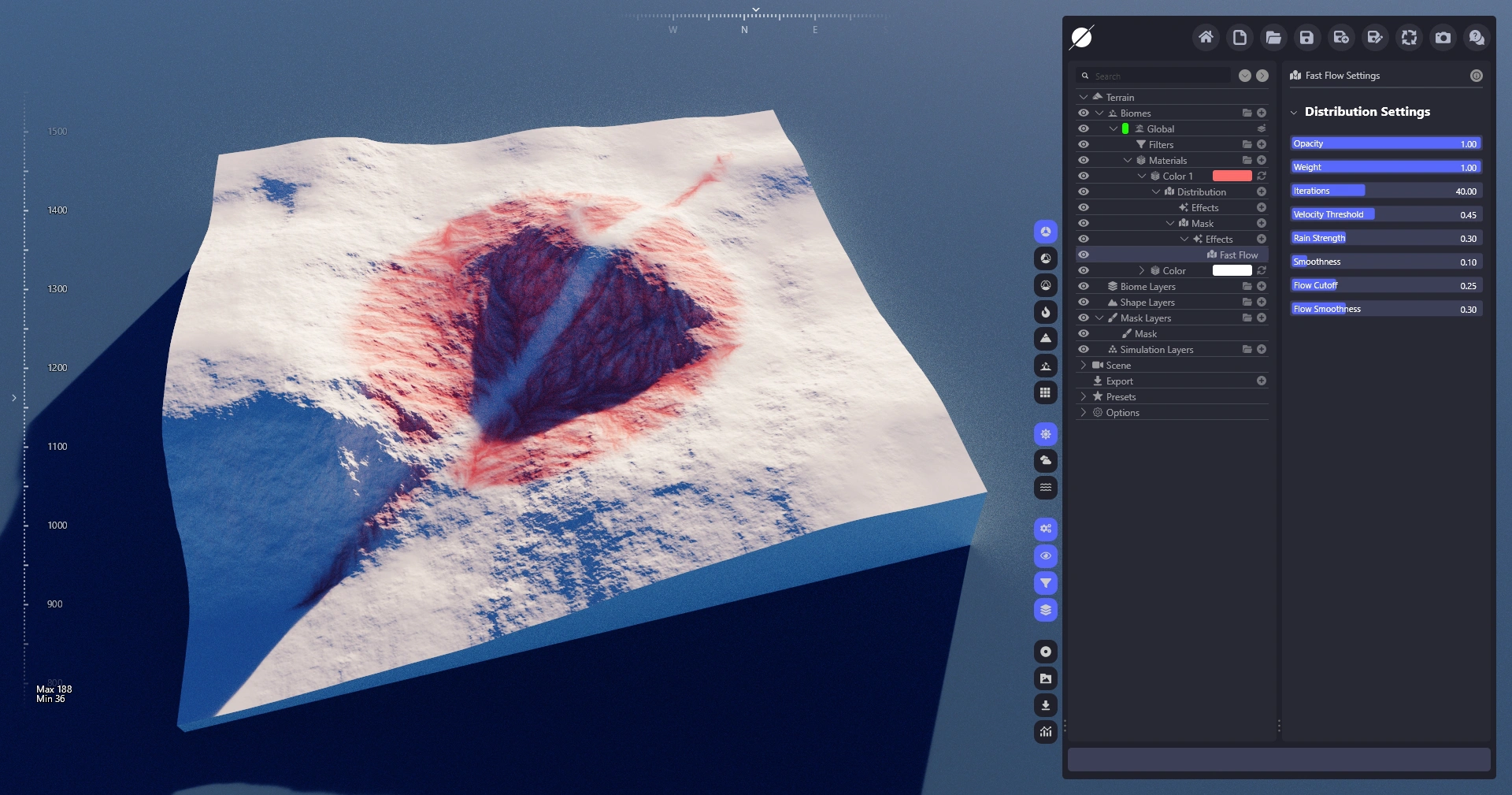This screenshot has height=795, width=1512.
Task: Expand the Presets tree node
Action: pyautogui.click(x=1084, y=396)
